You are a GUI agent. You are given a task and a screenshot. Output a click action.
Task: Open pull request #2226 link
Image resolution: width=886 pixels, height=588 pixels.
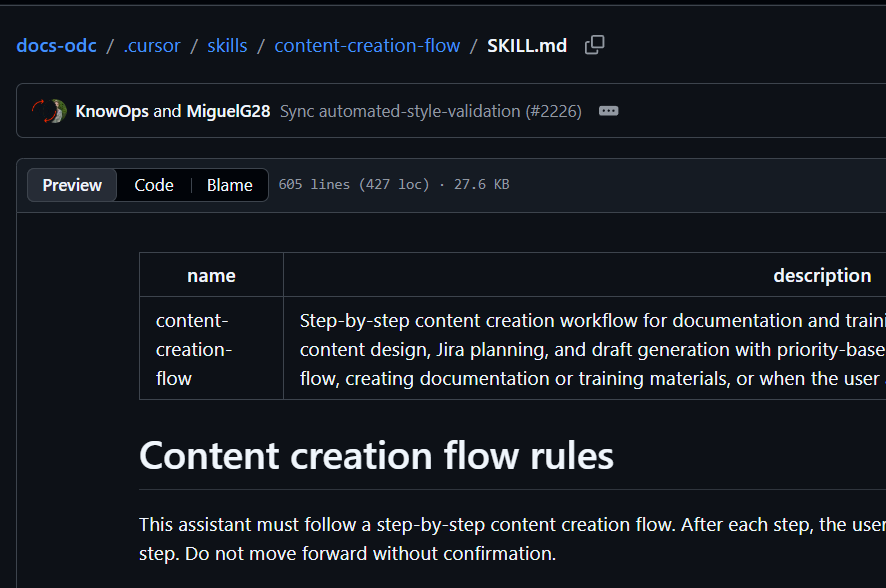(553, 111)
